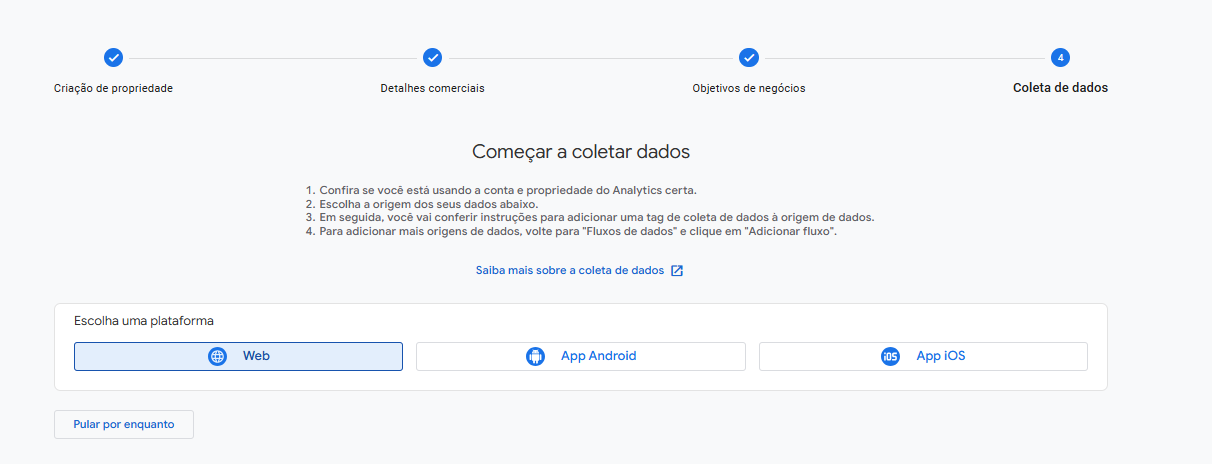Screen dimensions: 1212x464
Task: Select the Objetivos de negócios step label
Action: (x=748, y=88)
